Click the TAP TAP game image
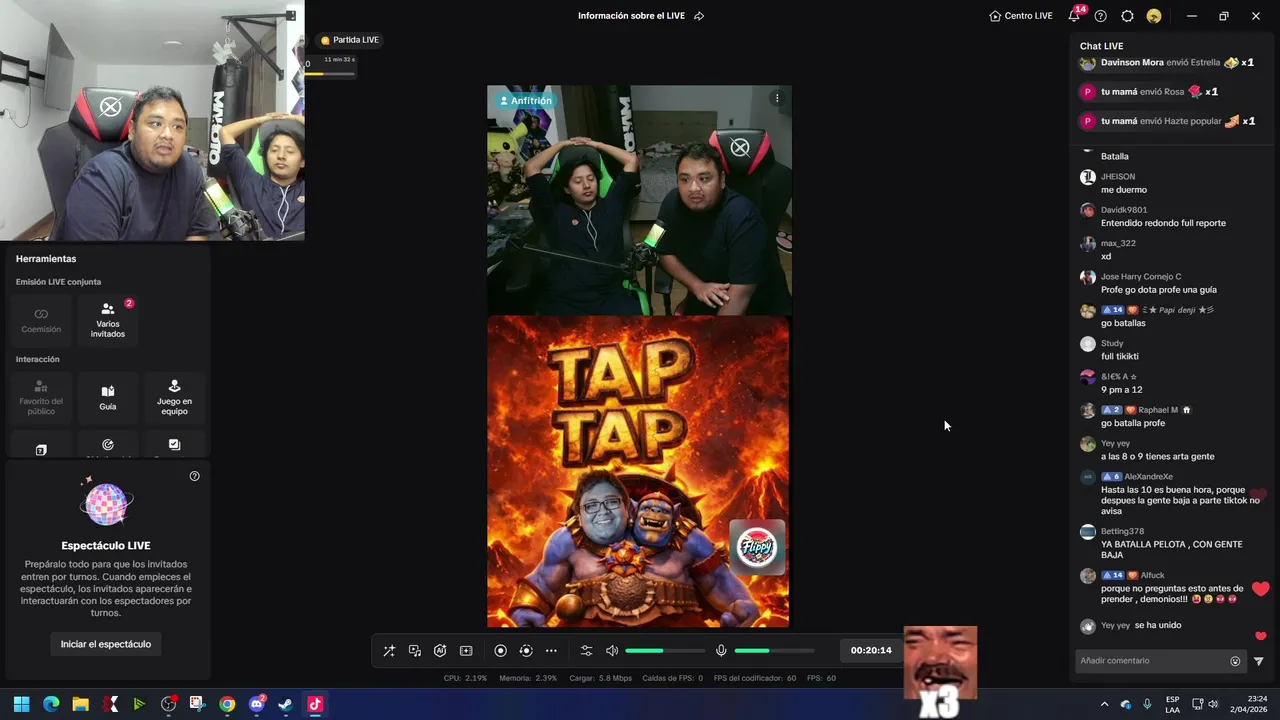Viewport: 1280px width, 720px height. pos(638,471)
